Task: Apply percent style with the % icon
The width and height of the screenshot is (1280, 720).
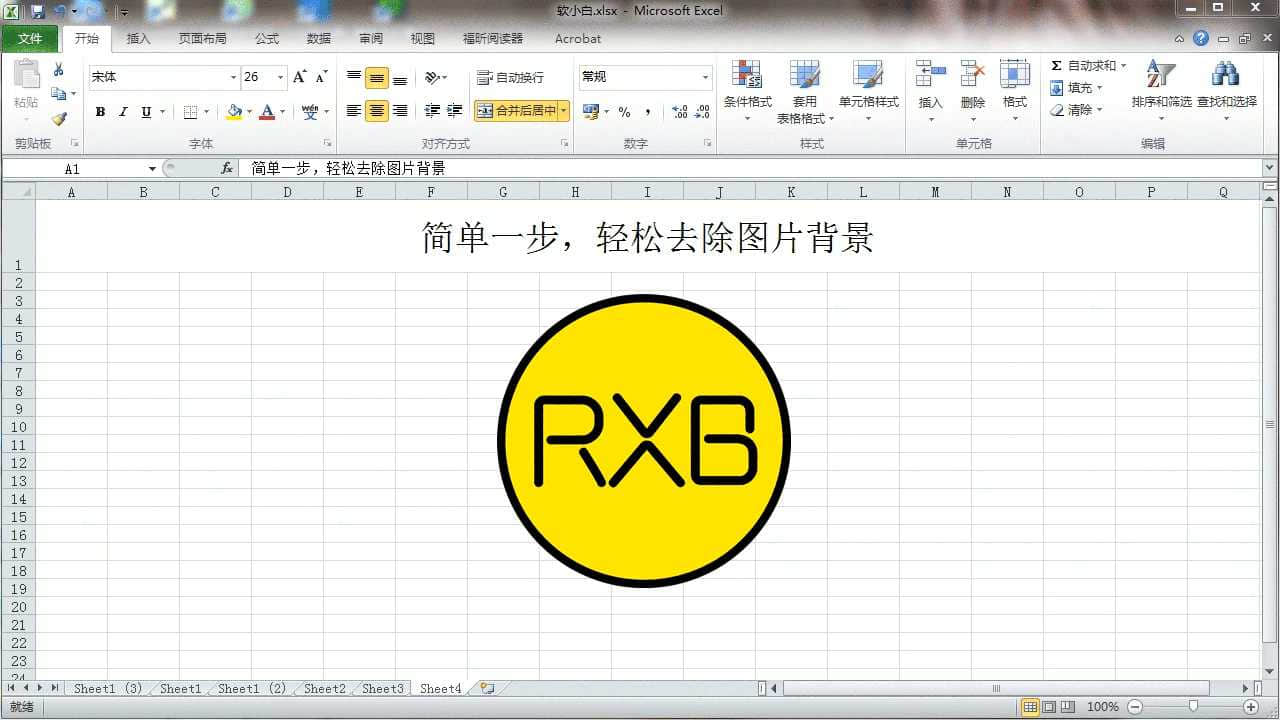Action: coord(624,112)
